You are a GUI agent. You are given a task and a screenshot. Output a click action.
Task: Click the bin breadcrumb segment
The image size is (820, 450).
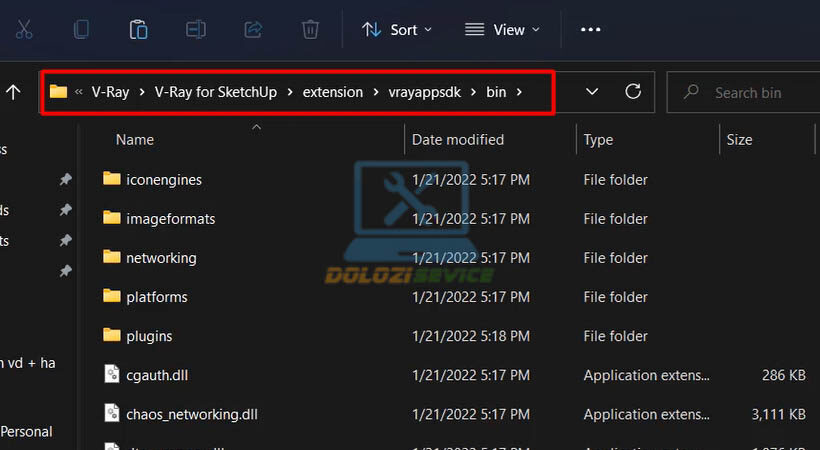pos(496,92)
